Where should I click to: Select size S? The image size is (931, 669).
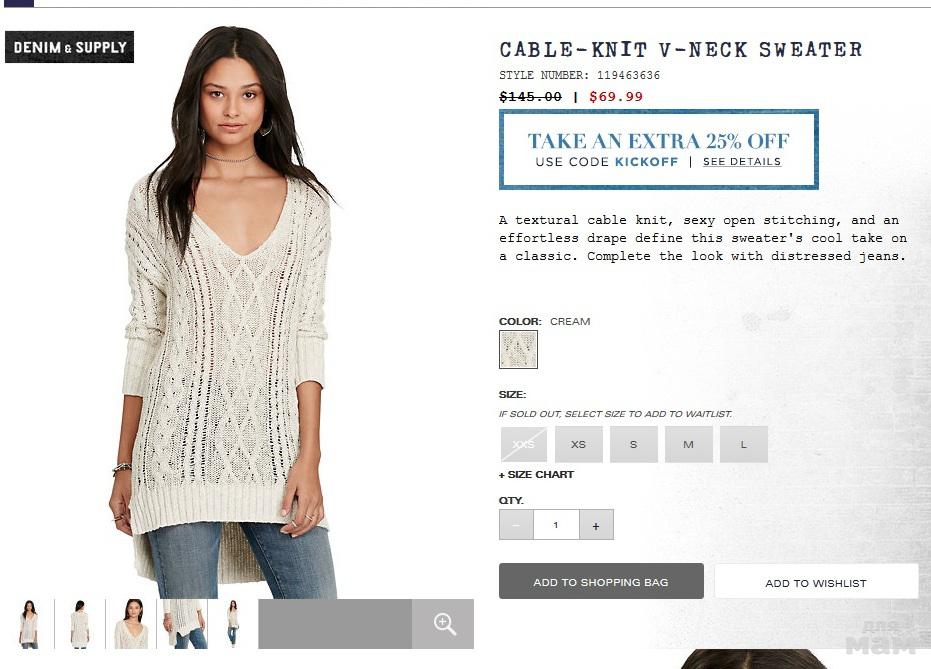634,444
